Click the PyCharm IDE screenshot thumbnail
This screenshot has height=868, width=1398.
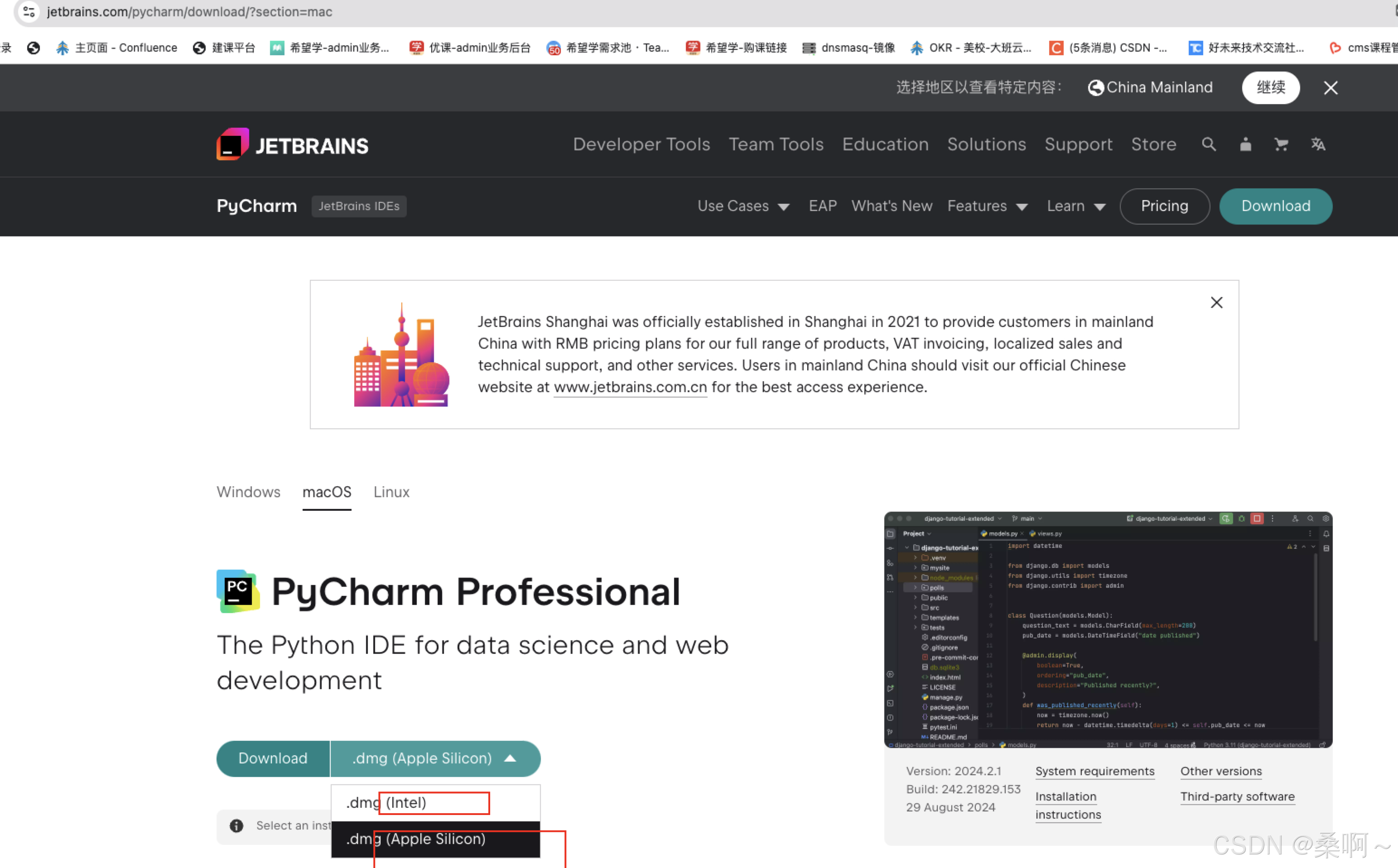1107,629
